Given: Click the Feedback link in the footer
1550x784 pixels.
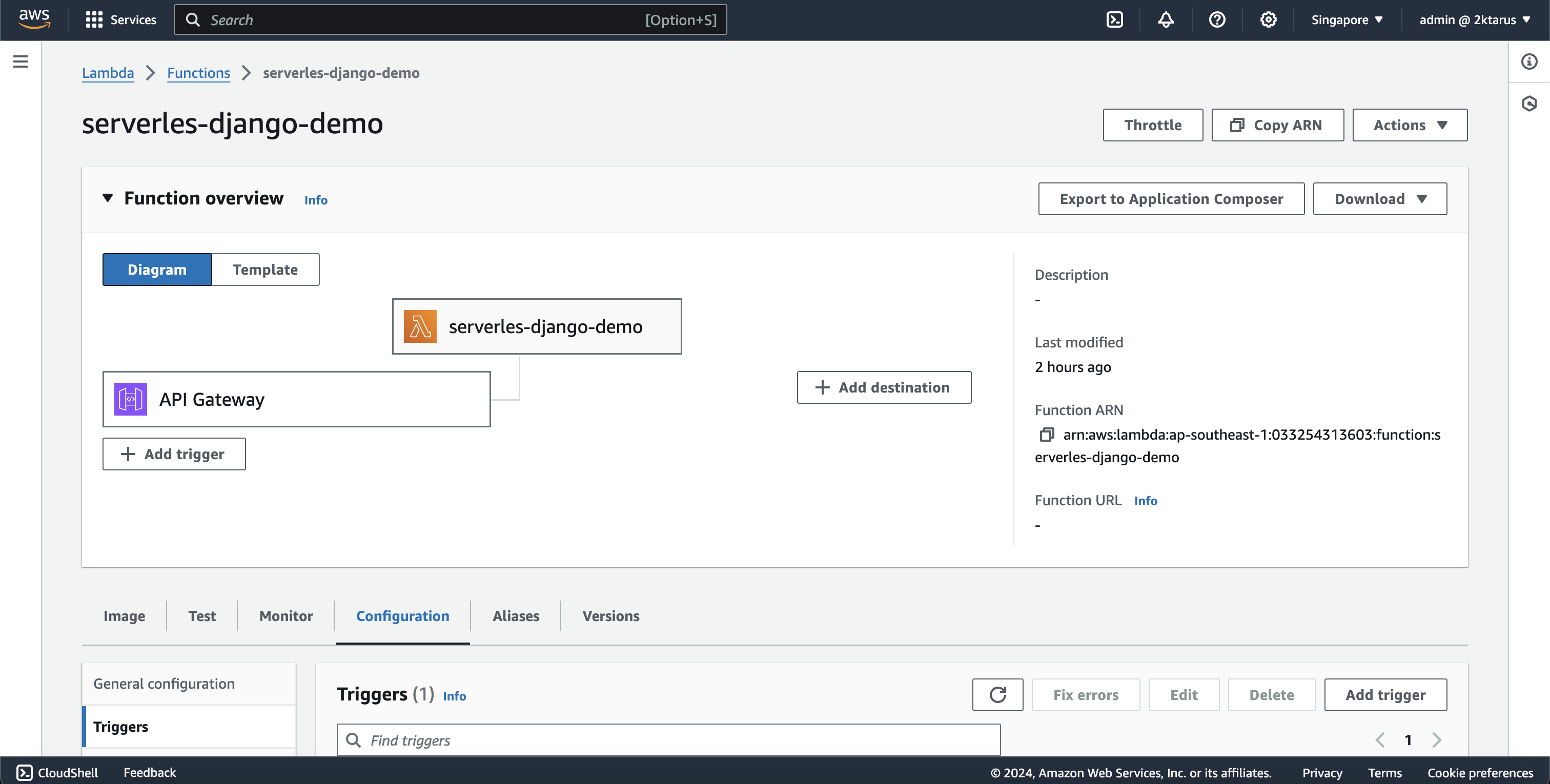Looking at the screenshot, I should click(x=149, y=772).
